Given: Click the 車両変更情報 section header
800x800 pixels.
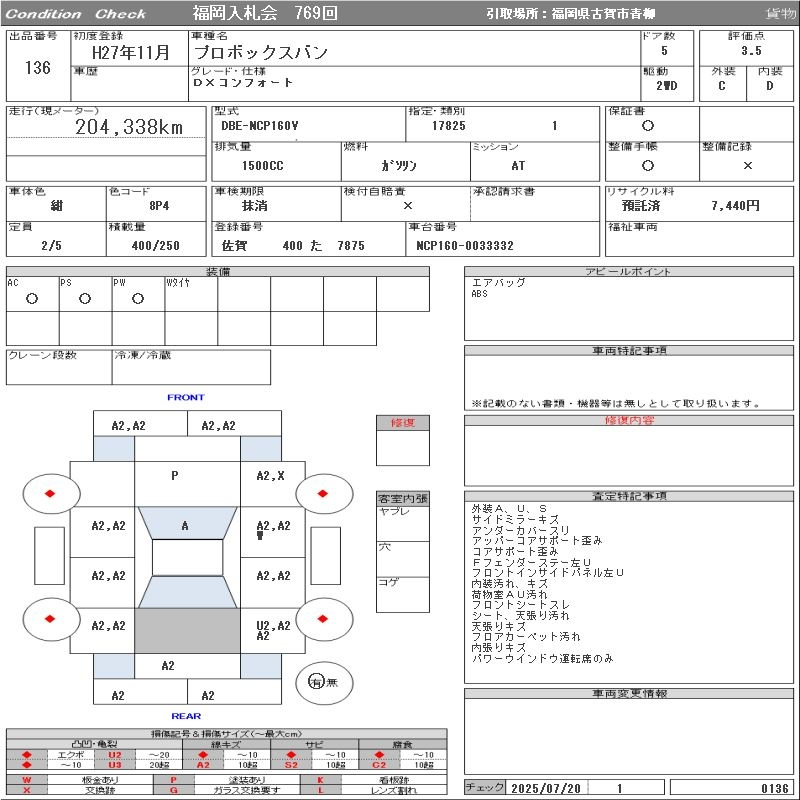Looking at the screenshot, I should [x=629, y=693].
